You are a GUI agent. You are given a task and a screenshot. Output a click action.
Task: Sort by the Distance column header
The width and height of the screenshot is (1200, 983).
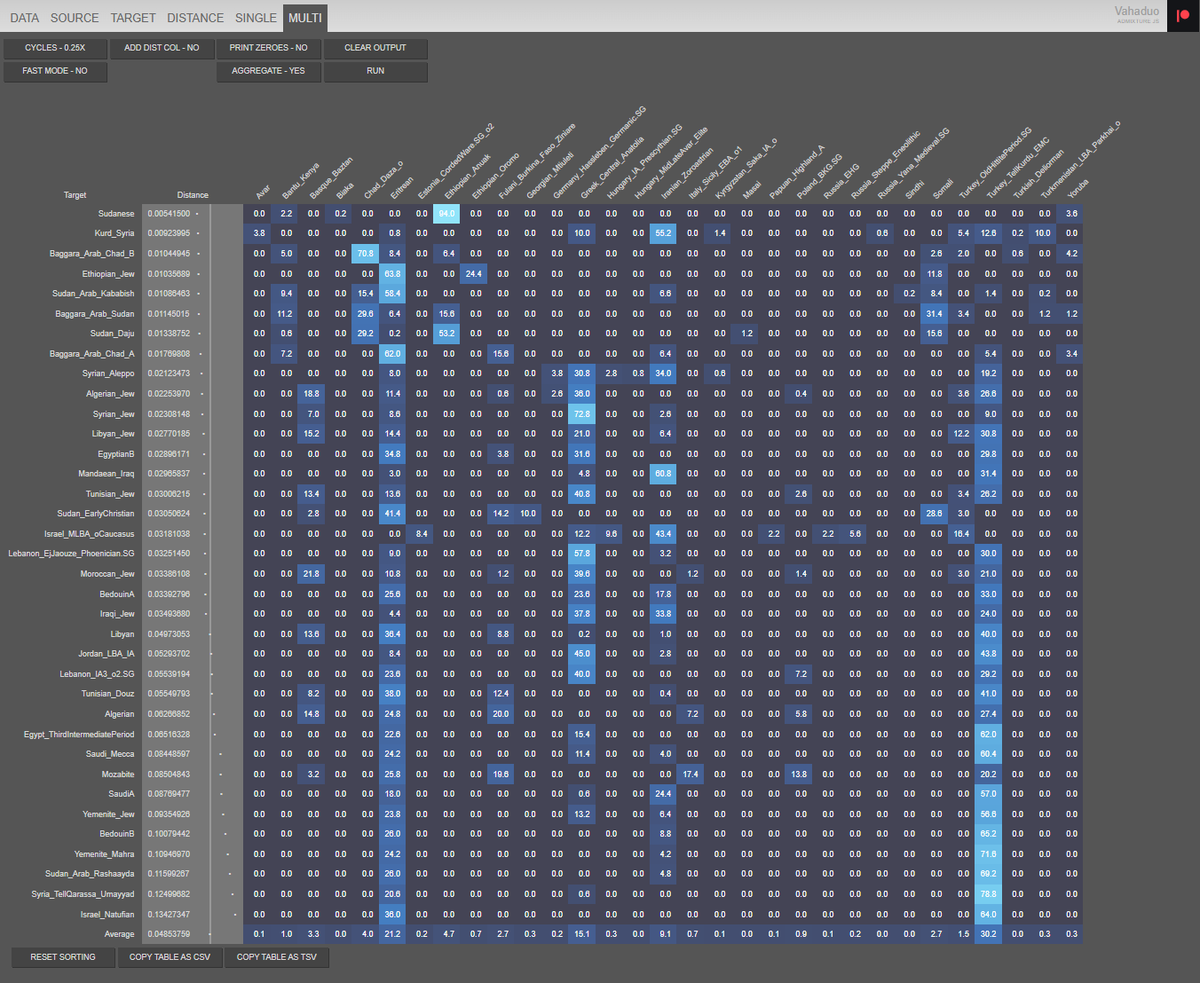click(x=192, y=195)
